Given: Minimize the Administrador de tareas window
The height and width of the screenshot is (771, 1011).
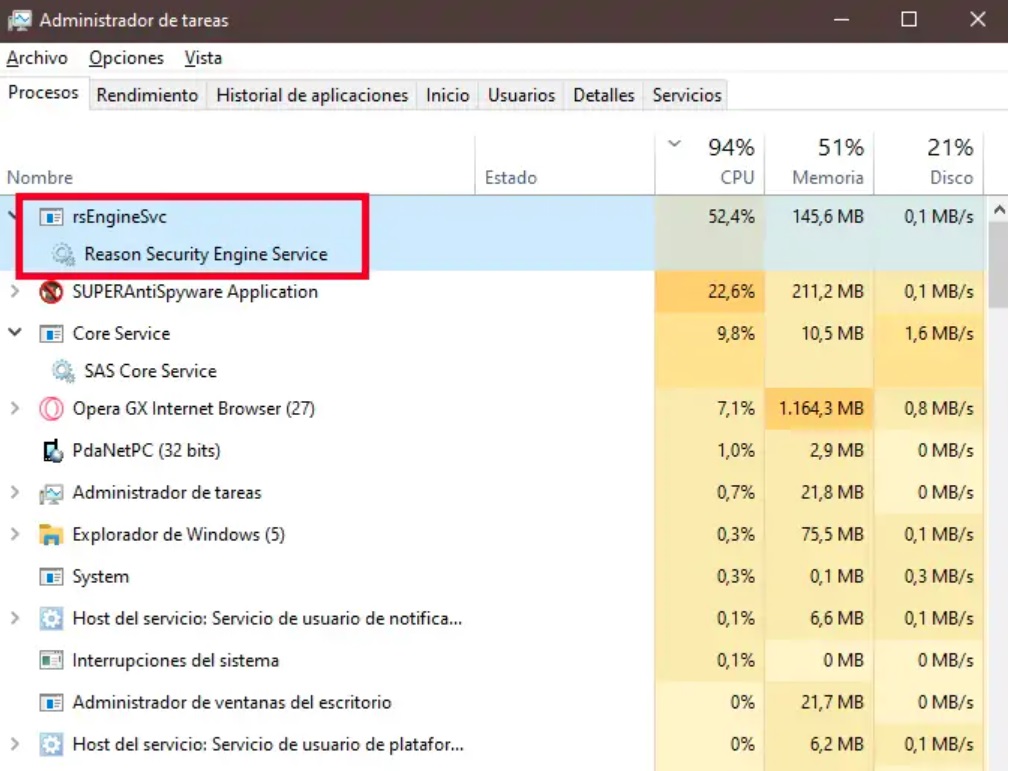Looking at the screenshot, I should 841,20.
